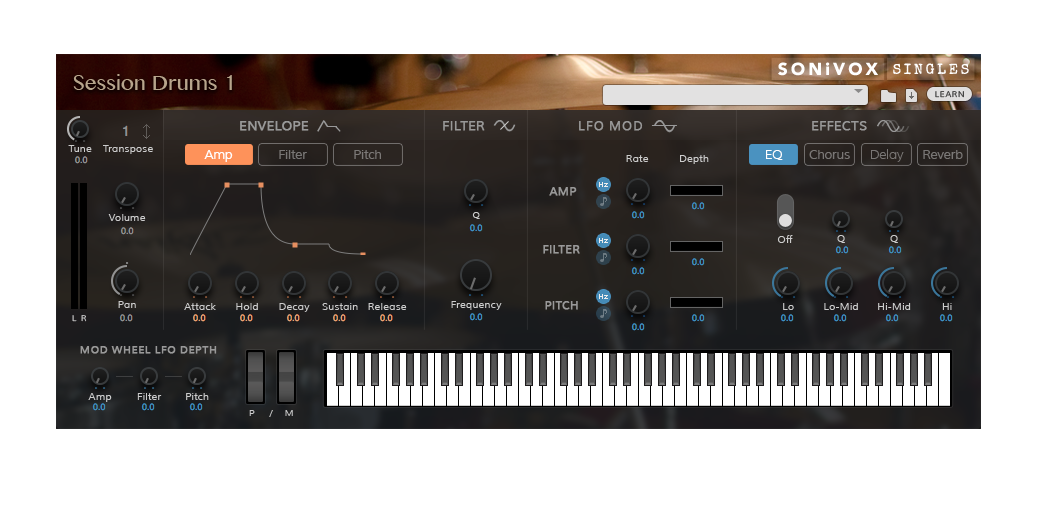The image size is (1037, 509).
Task: Select note sync for PITCH LFO
Action: pyautogui.click(x=603, y=313)
